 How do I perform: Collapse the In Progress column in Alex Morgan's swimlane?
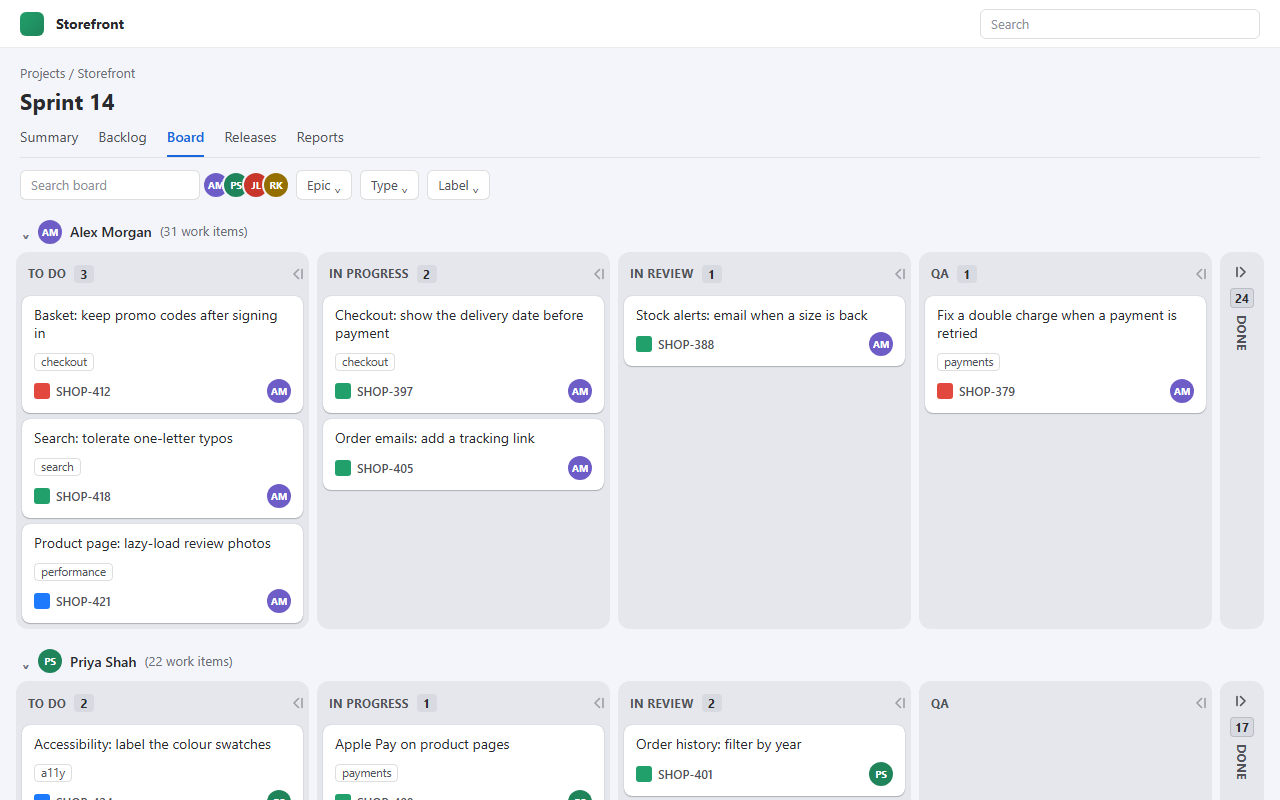(x=599, y=274)
